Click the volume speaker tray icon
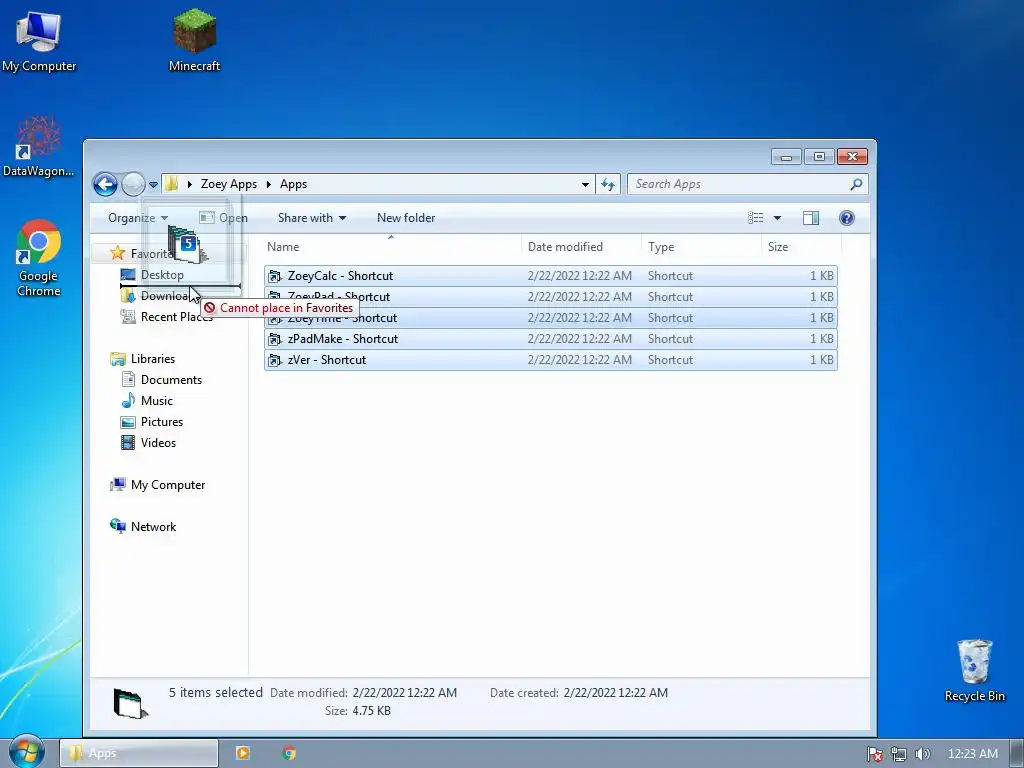The image size is (1024, 768). (922, 754)
